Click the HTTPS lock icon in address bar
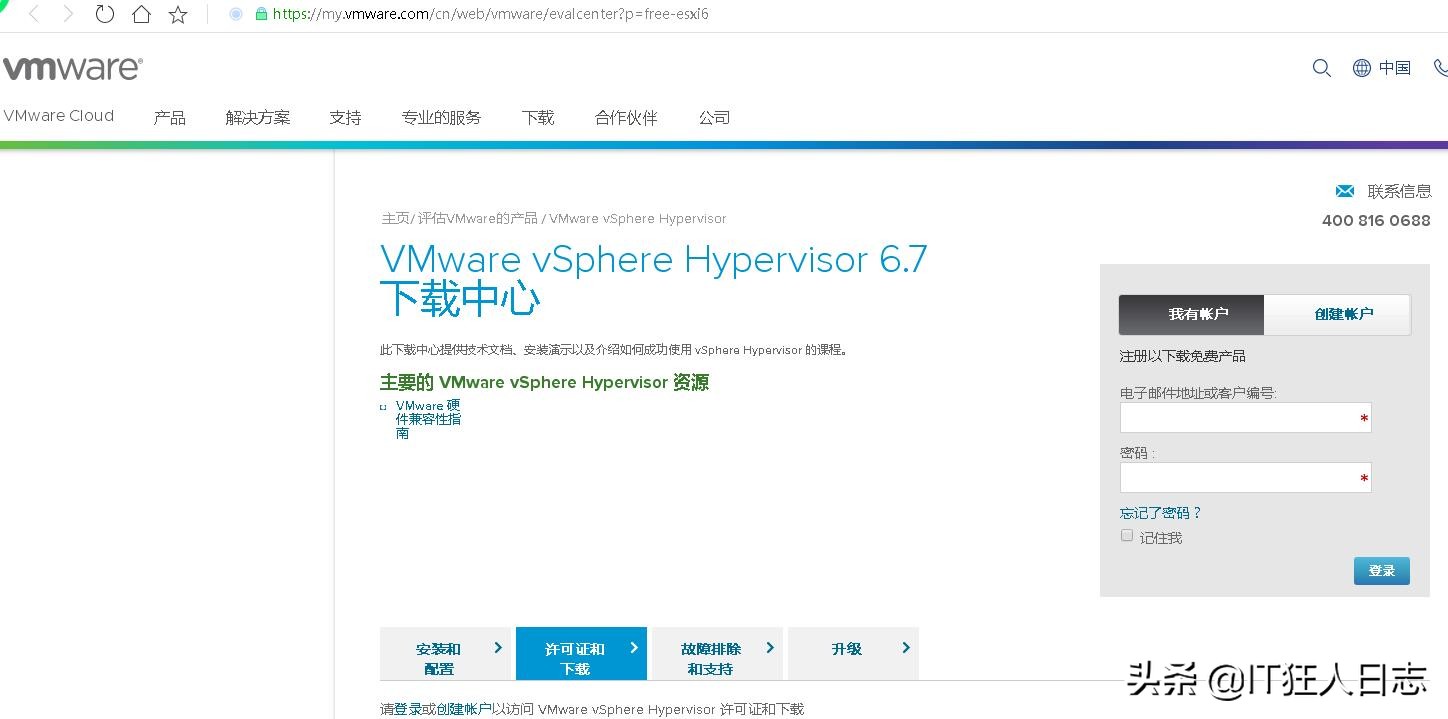This screenshot has height=719, width=1448. click(262, 14)
